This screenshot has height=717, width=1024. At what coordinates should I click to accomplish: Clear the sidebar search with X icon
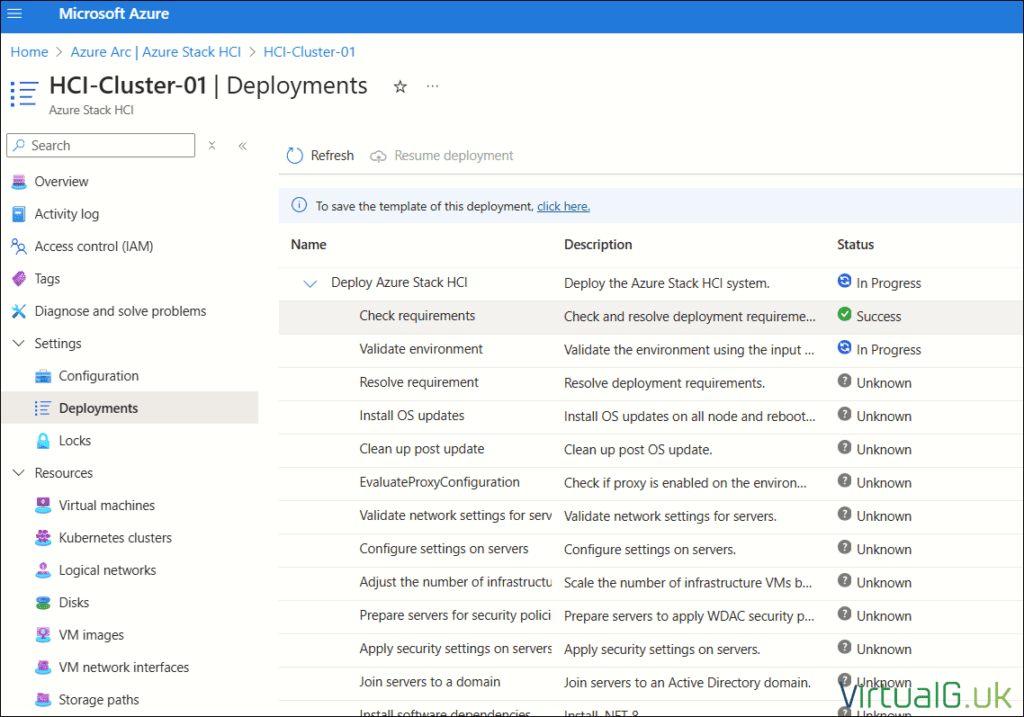[212, 146]
